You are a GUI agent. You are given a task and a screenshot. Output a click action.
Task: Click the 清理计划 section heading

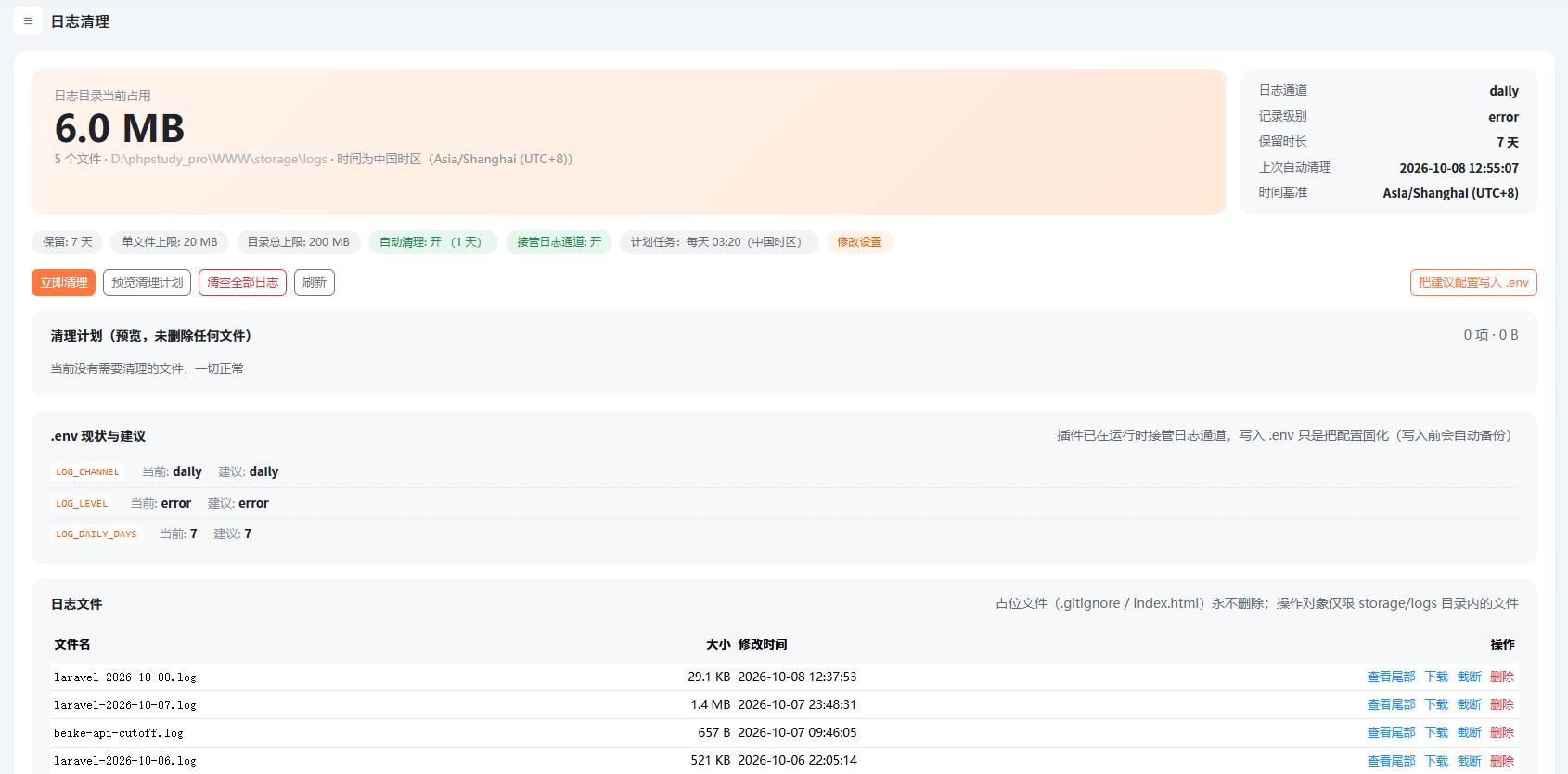pos(151,336)
